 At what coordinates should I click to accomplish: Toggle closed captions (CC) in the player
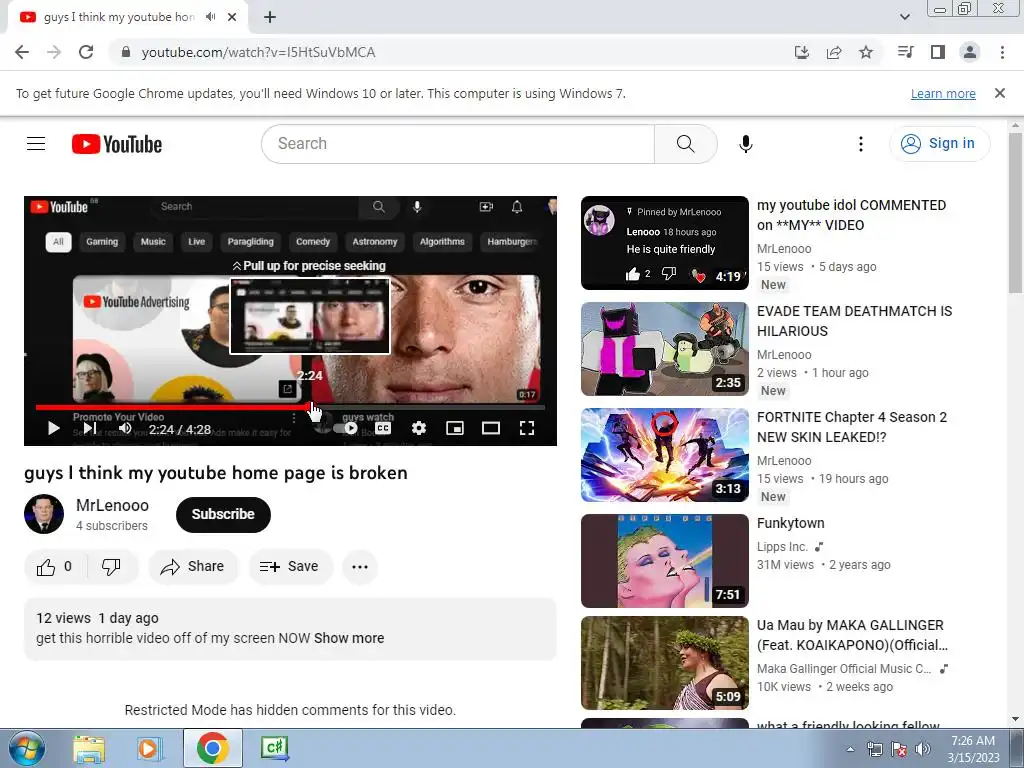[x=383, y=428]
